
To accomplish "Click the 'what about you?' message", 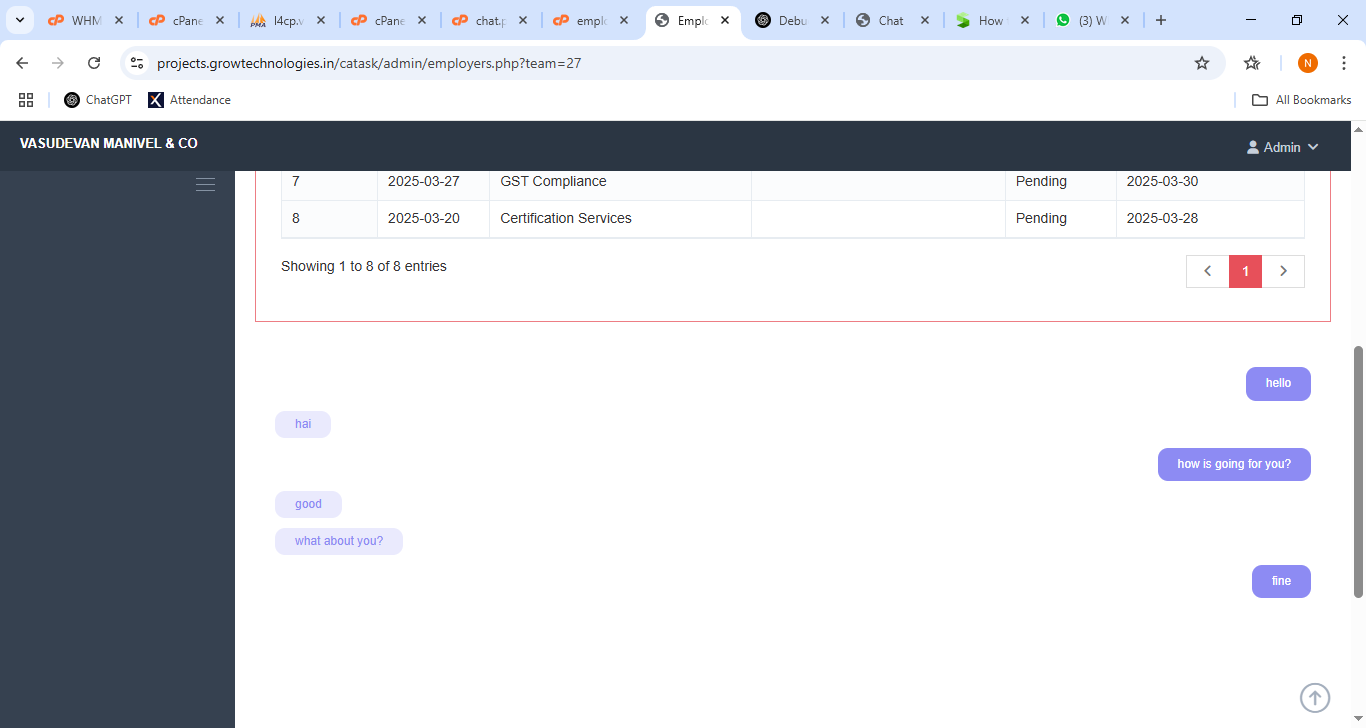I will 339,541.
